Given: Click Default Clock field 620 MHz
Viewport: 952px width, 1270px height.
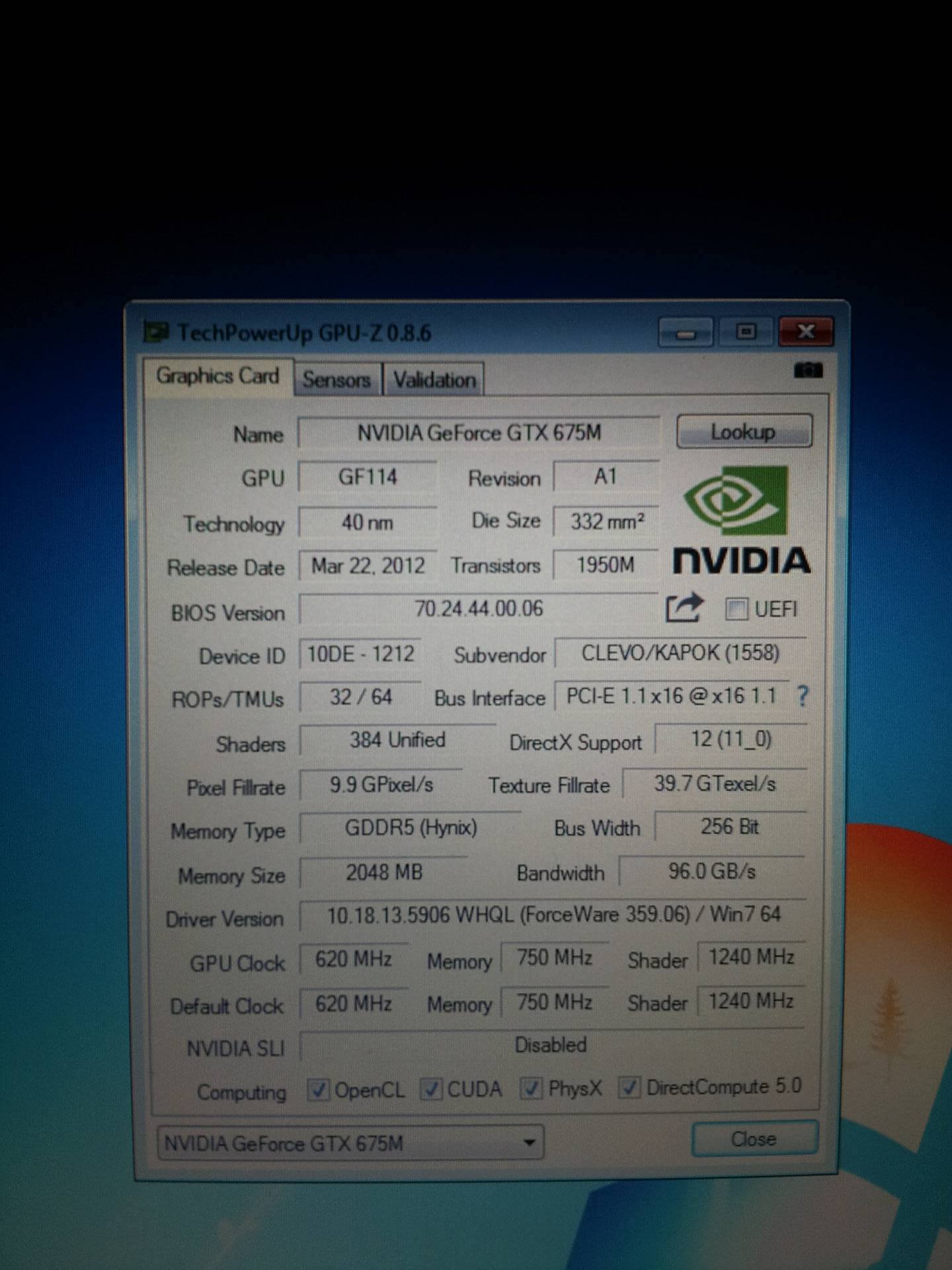Looking at the screenshot, I should pyautogui.click(x=354, y=1003).
